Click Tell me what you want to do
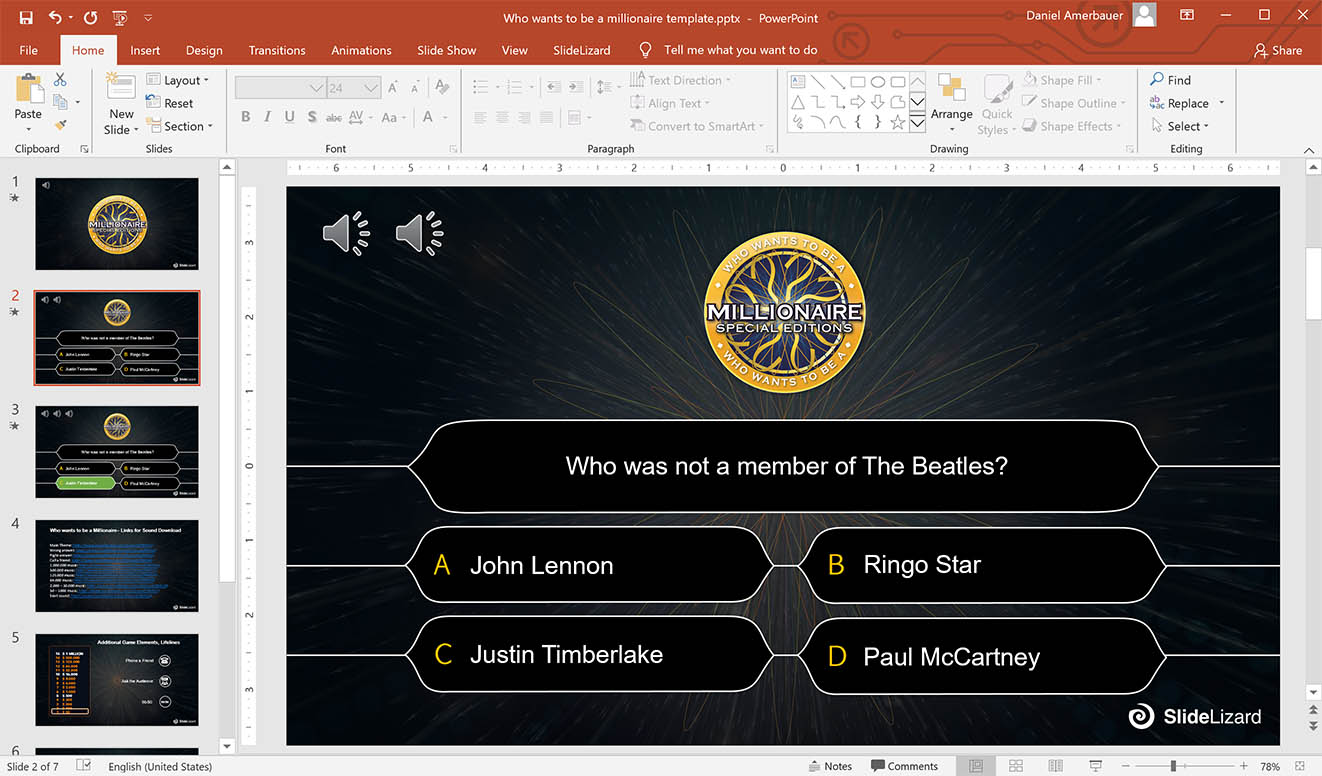1322x776 pixels. (x=728, y=50)
